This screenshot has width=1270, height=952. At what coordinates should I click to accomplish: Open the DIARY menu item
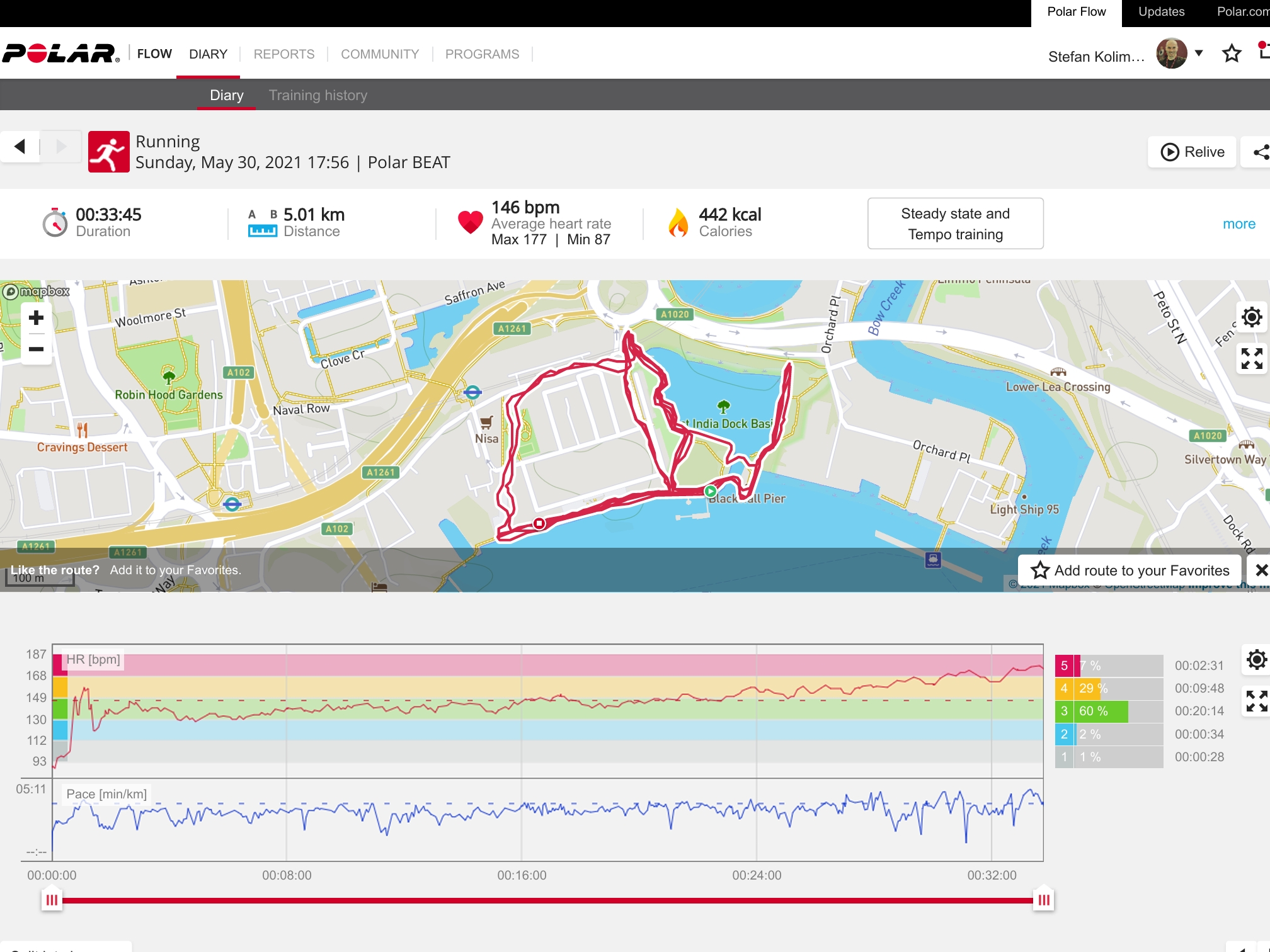pos(208,54)
